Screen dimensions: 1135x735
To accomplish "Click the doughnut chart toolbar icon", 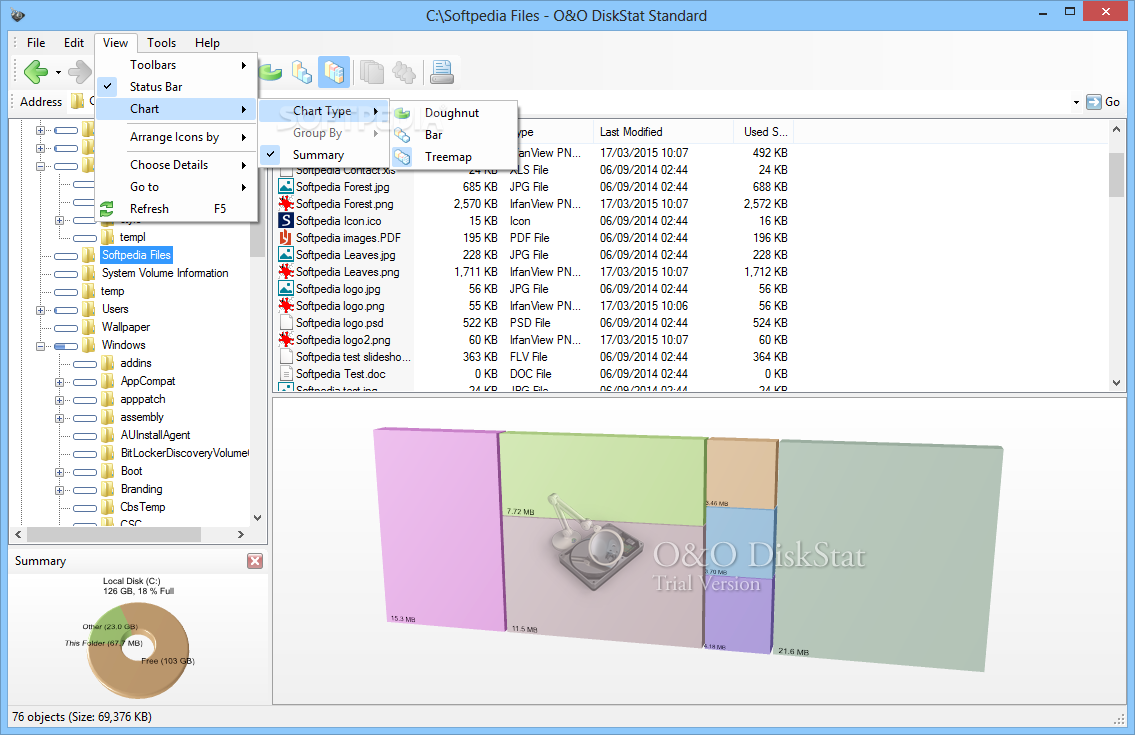I will 271,72.
